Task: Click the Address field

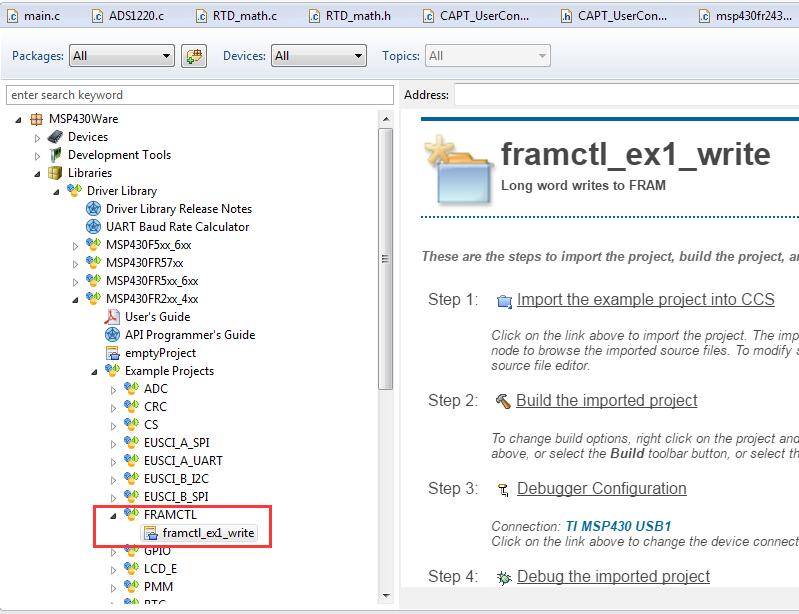Action: point(627,95)
